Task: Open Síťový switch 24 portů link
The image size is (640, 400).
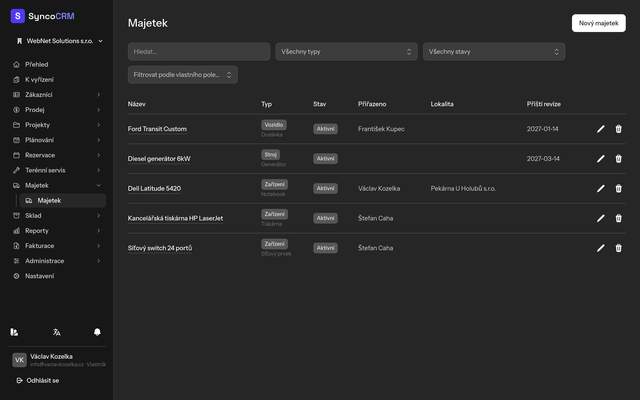Action: (160, 248)
